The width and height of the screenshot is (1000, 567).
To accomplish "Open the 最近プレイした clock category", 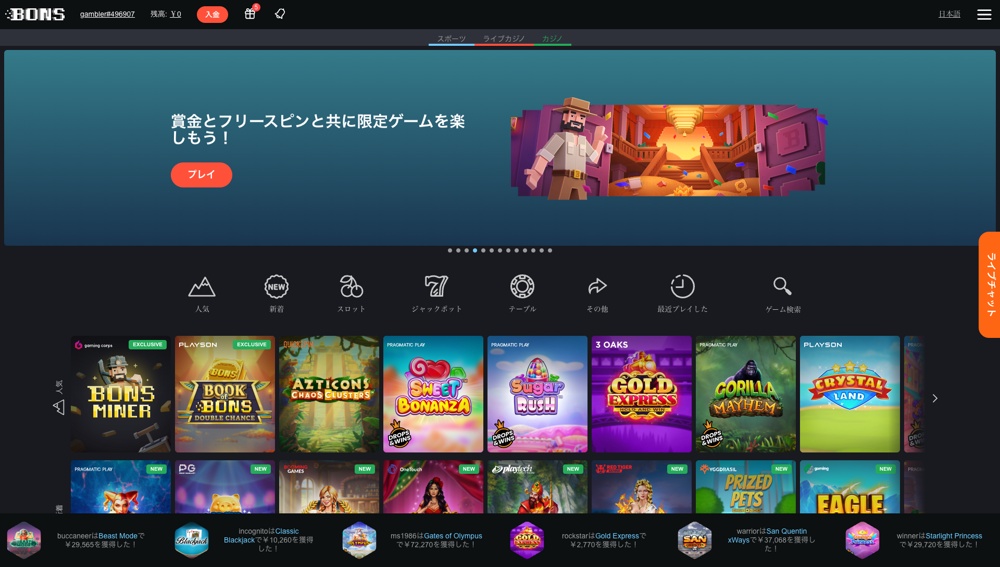I will click(682, 293).
